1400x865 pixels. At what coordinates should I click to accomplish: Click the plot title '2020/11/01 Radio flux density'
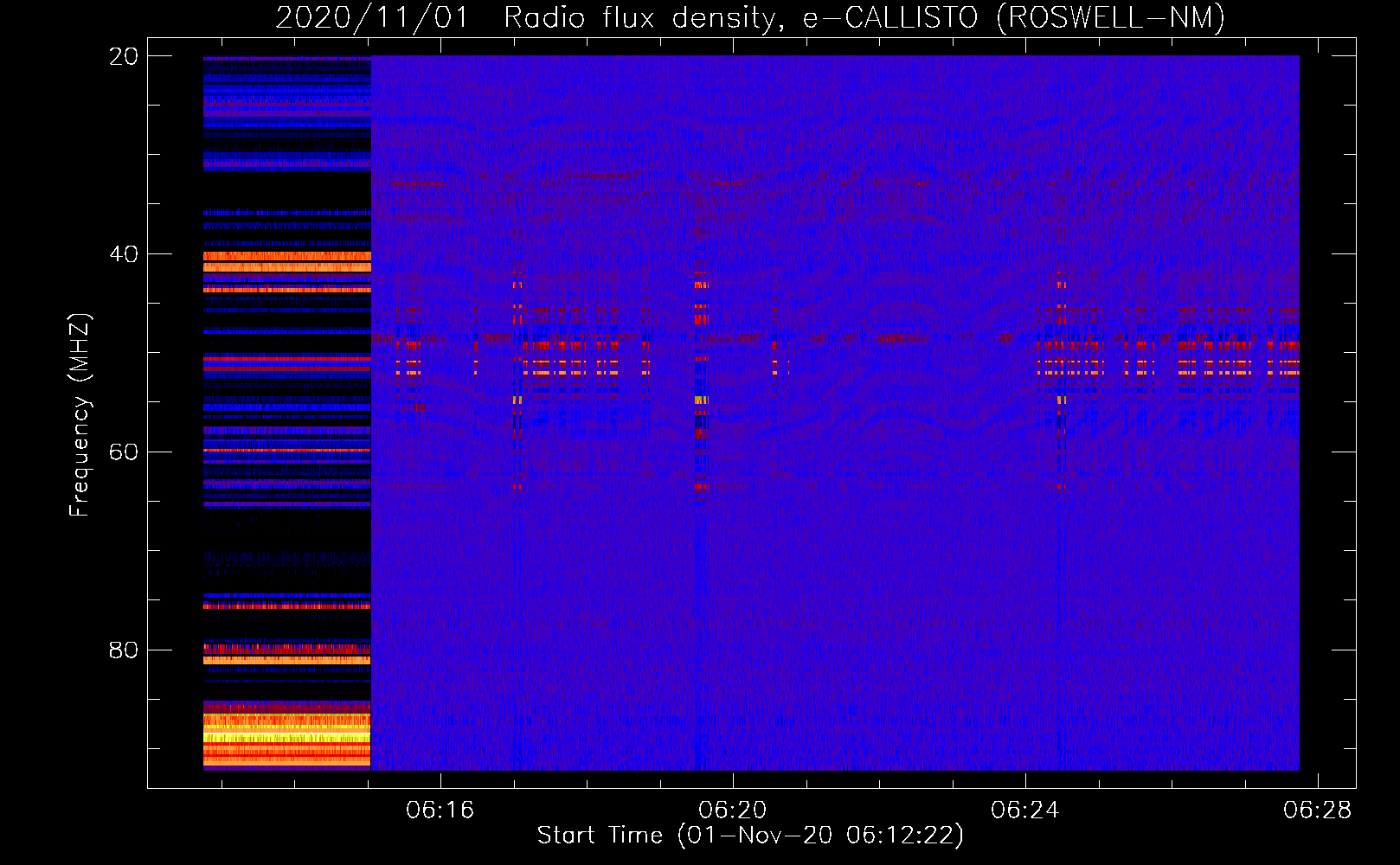point(530,18)
